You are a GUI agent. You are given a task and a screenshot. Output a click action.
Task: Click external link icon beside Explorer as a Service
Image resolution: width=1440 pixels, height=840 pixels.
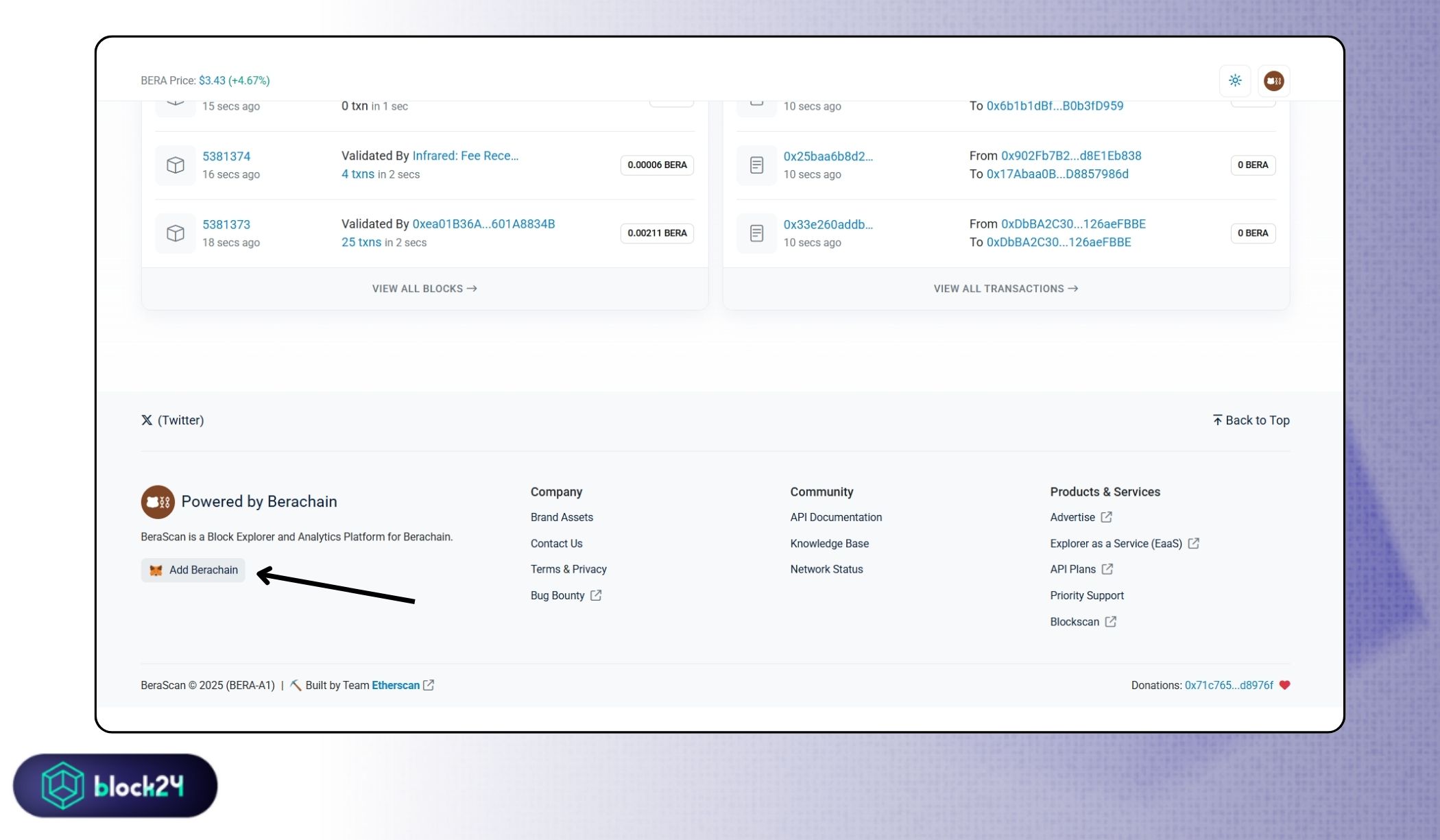click(x=1194, y=543)
